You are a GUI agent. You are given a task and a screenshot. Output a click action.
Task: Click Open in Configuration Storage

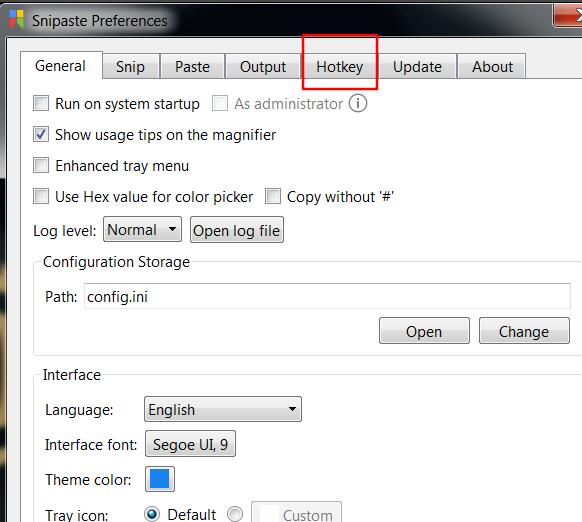click(x=424, y=331)
